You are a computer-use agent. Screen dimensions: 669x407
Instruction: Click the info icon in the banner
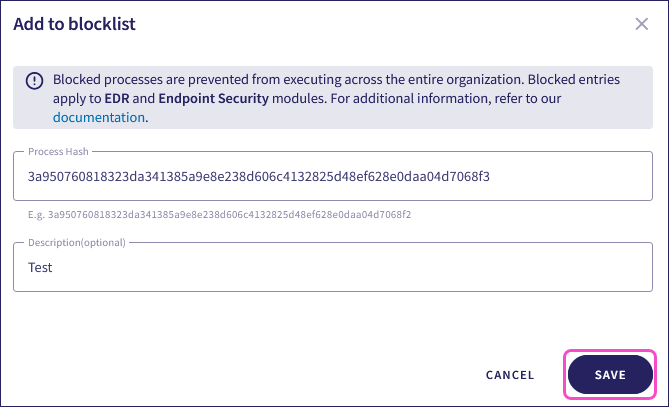point(35,81)
